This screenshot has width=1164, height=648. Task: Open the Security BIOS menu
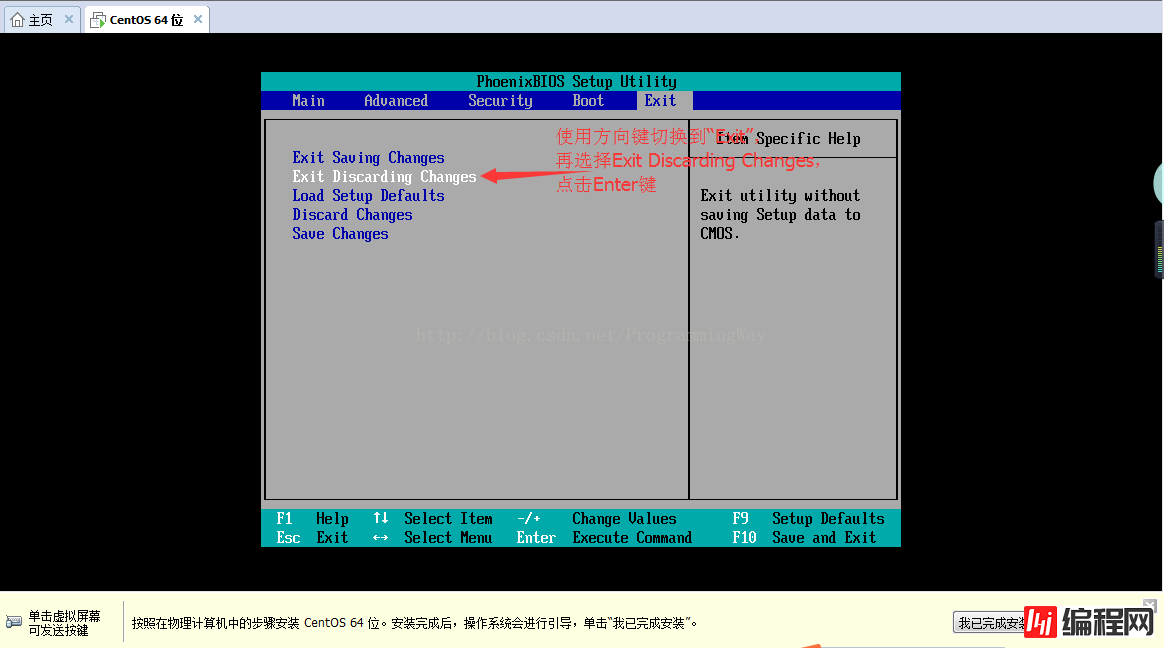pyautogui.click(x=500, y=101)
